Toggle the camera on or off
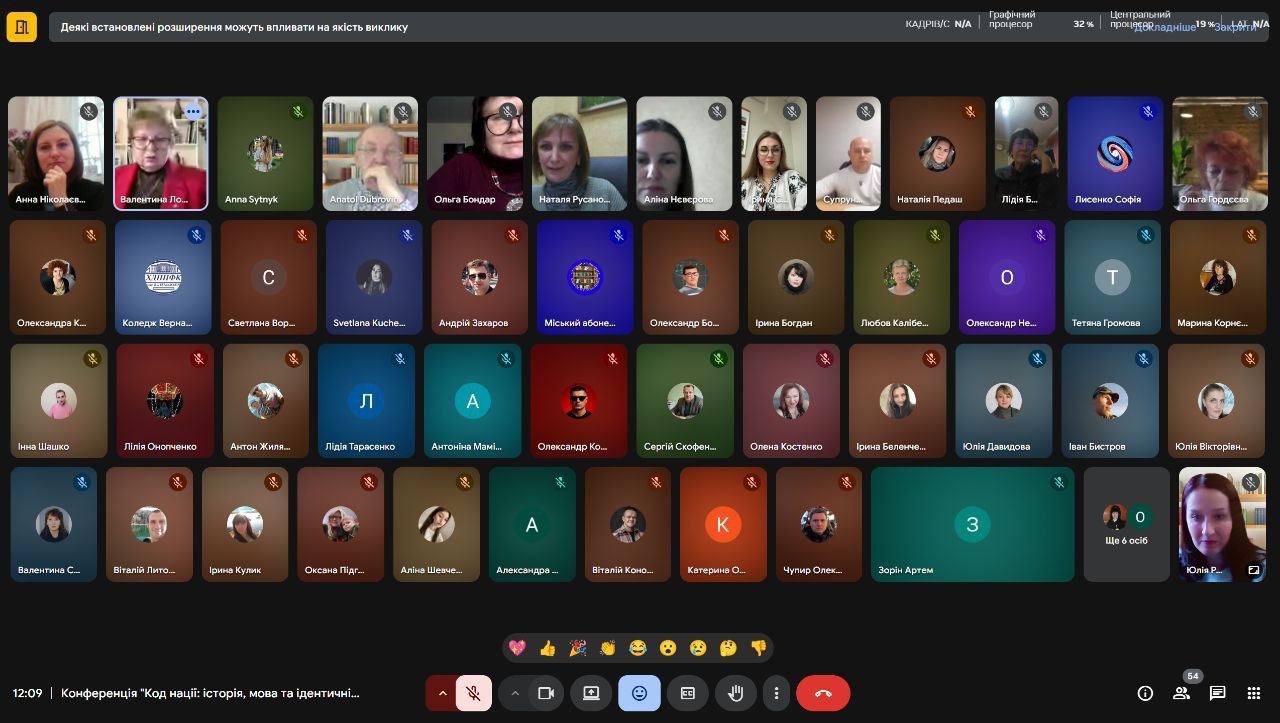This screenshot has width=1280, height=723. coord(546,693)
